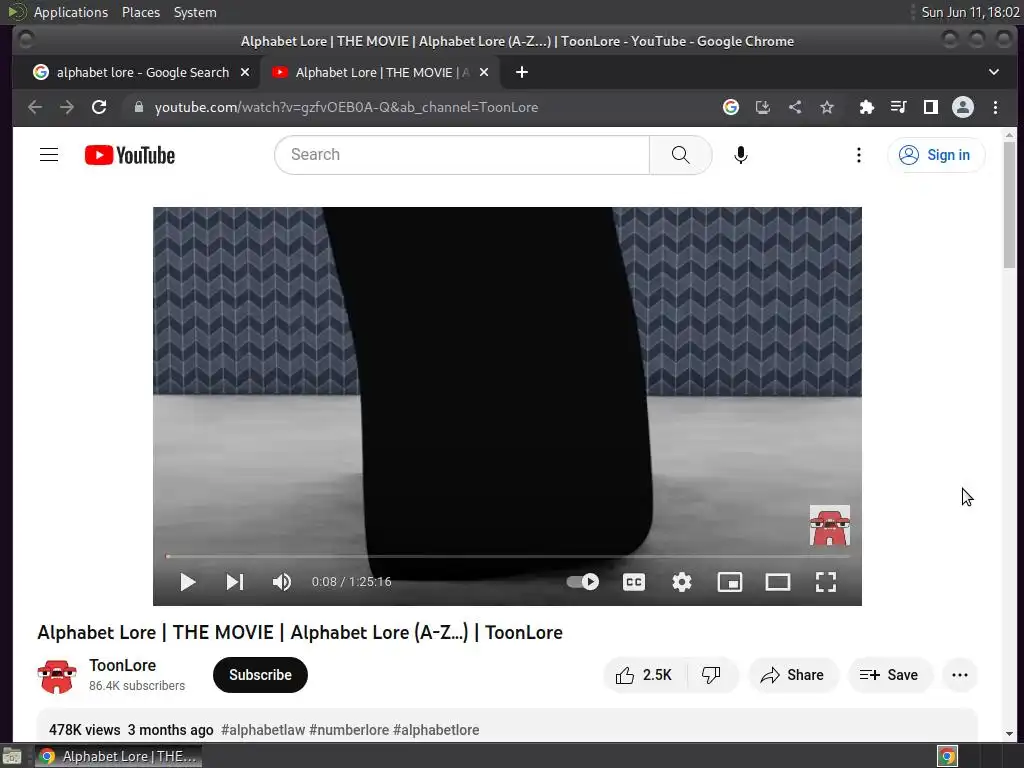View site information lock icon
Viewport: 1024px width, 768px height.
click(x=138, y=107)
